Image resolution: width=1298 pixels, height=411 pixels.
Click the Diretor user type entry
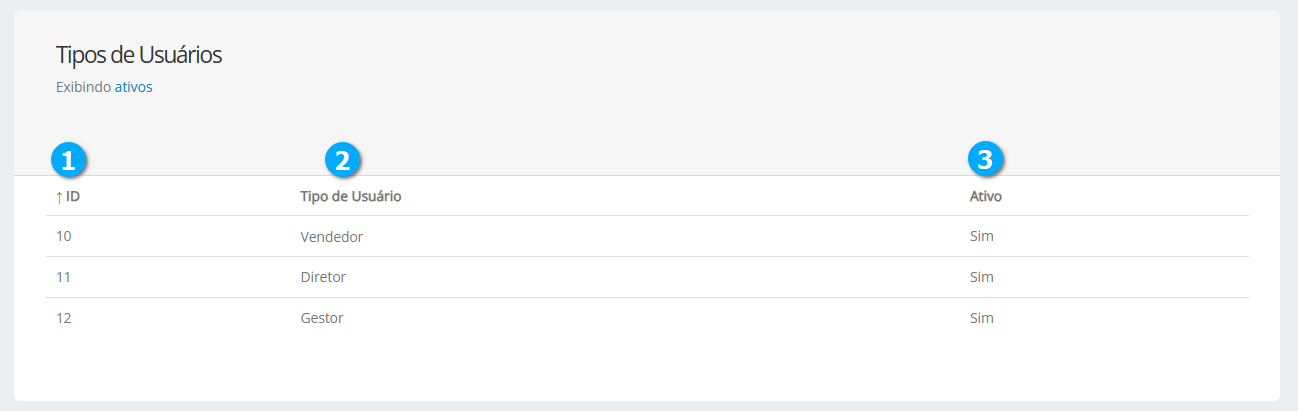323,277
